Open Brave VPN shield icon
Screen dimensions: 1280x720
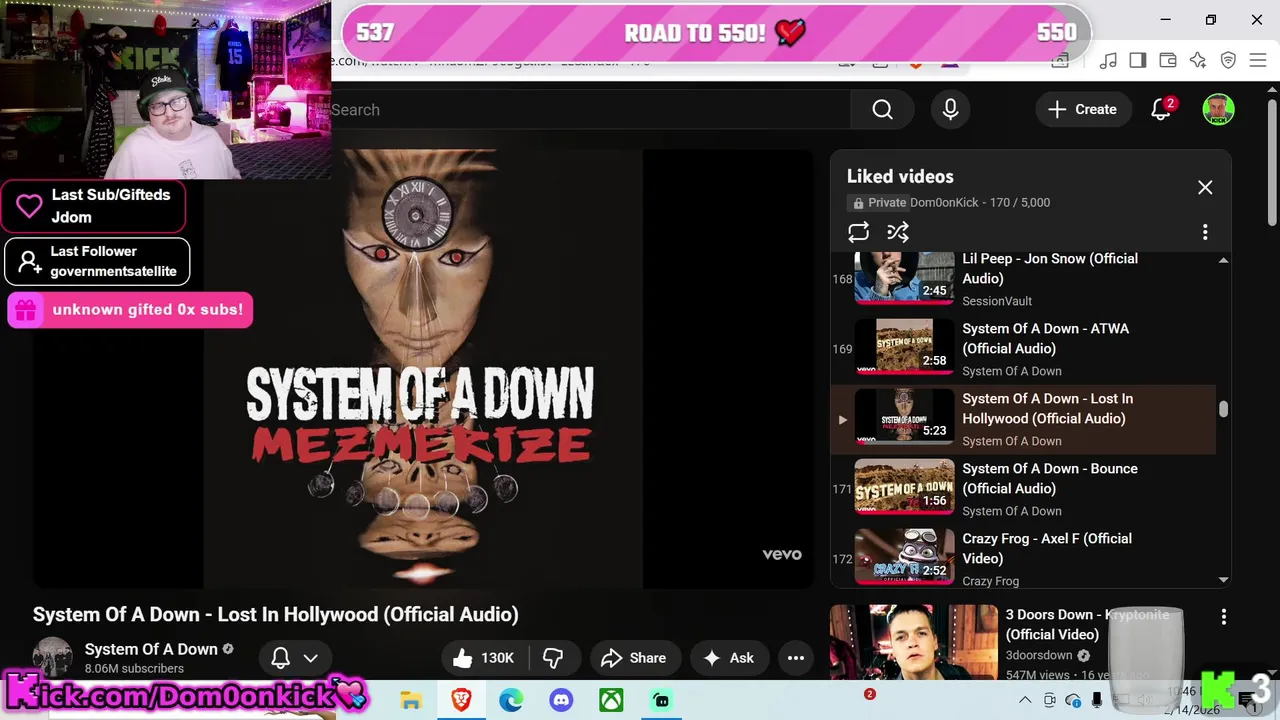point(1228,61)
